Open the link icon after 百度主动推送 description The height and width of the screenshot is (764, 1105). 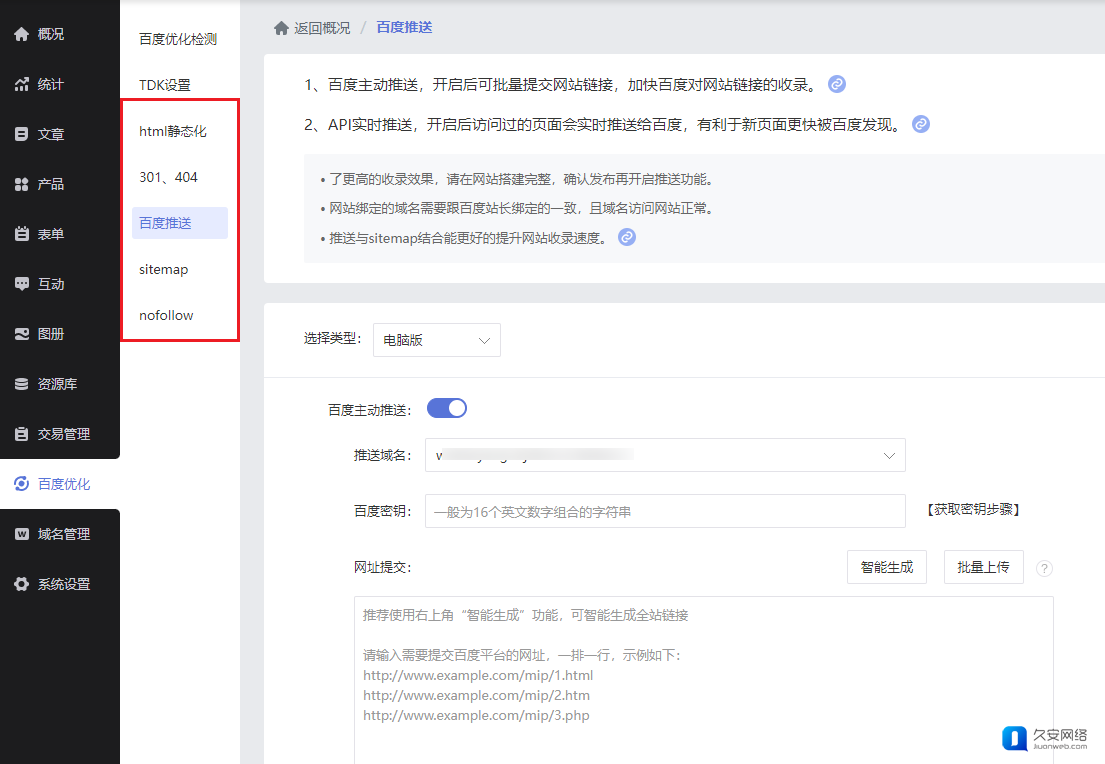[837, 84]
